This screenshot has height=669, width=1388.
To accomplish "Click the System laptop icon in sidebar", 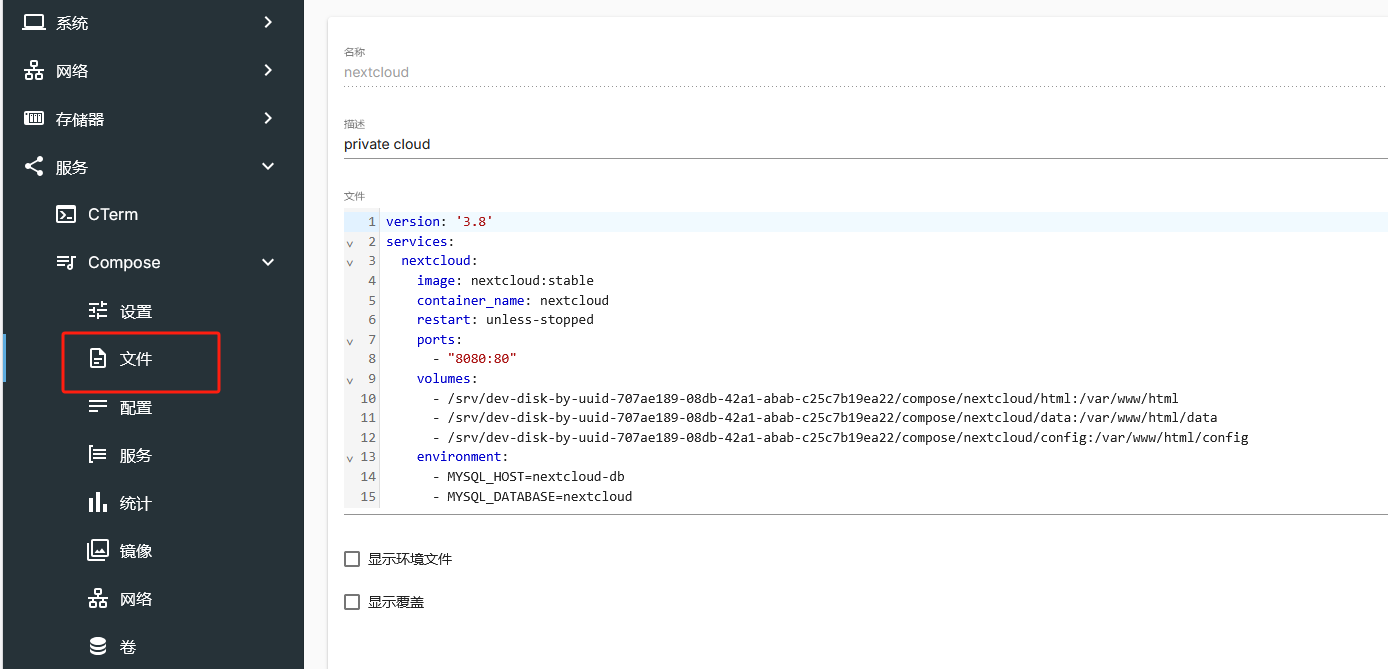I will click(34, 22).
